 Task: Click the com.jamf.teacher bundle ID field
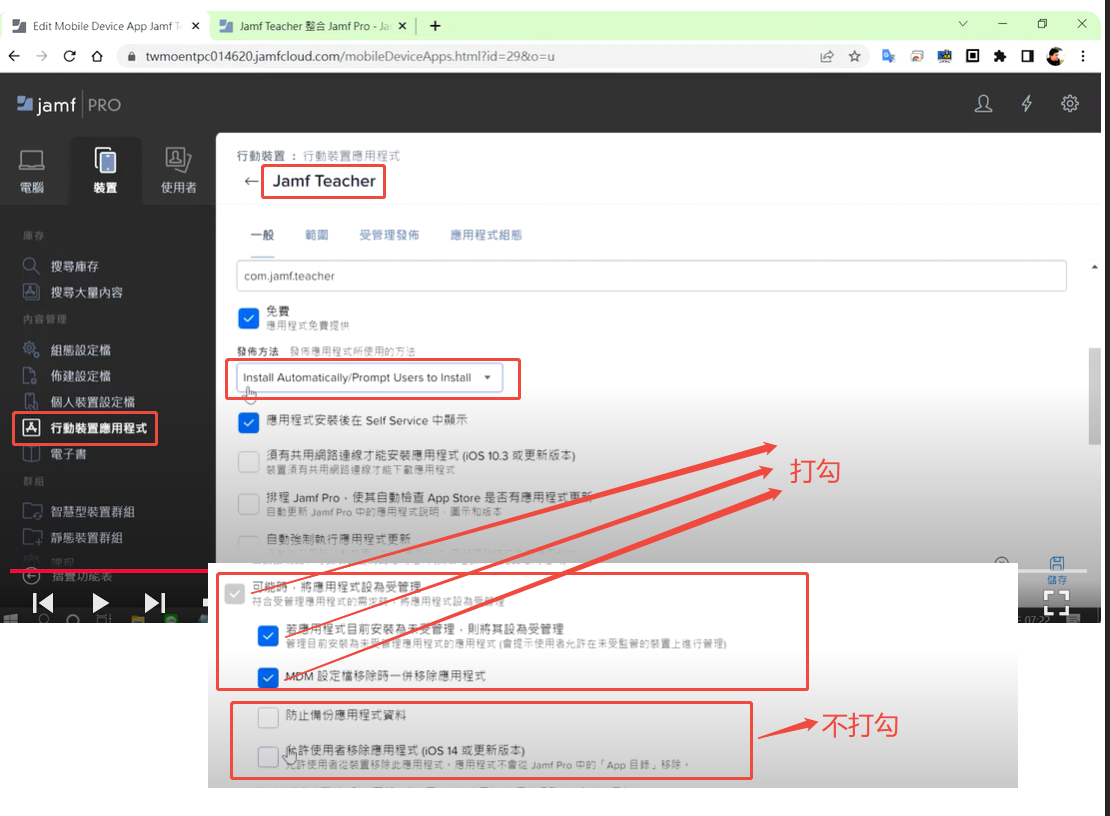click(x=651, y=276)
